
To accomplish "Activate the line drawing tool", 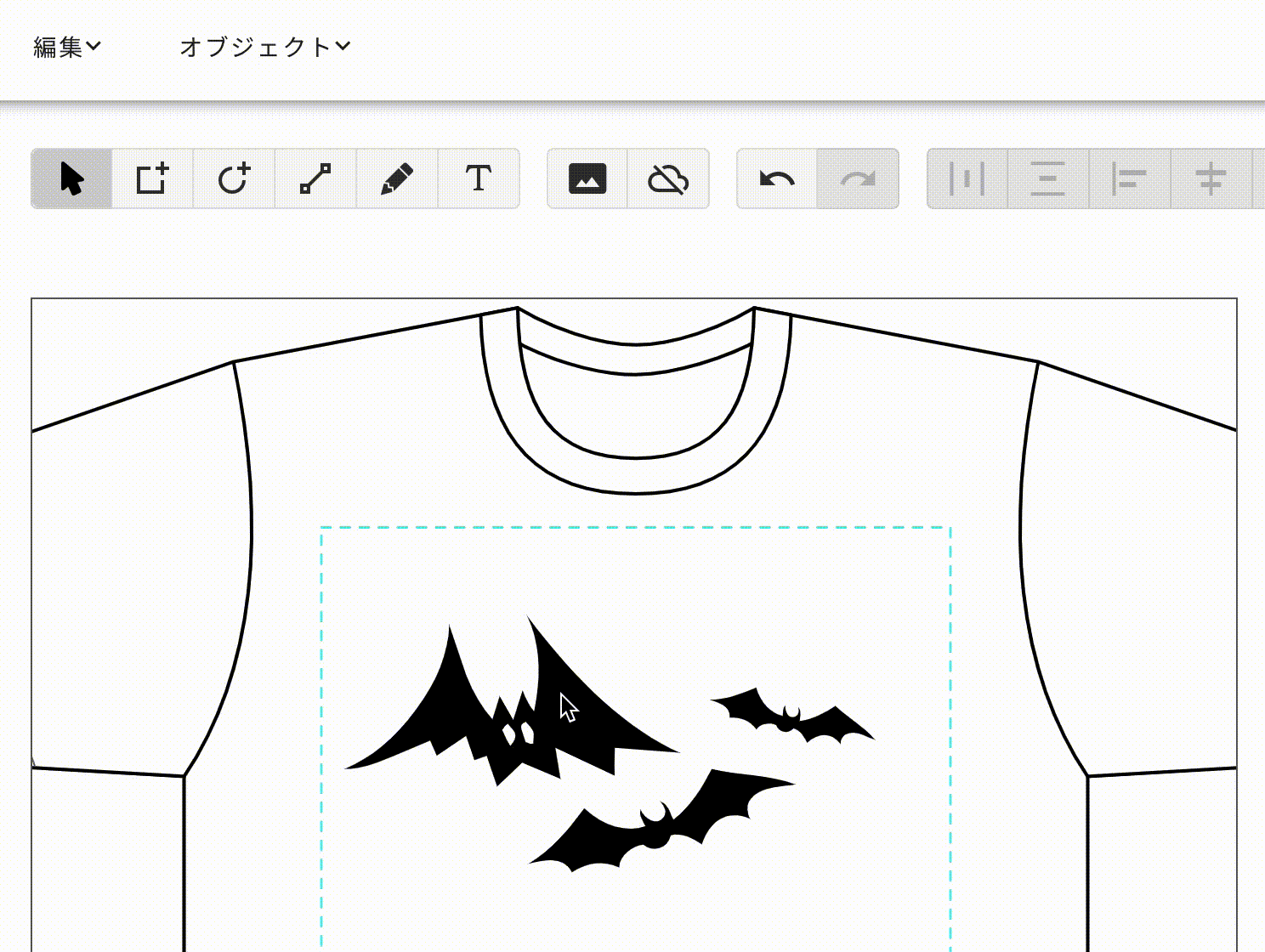I will coord(315,178).
